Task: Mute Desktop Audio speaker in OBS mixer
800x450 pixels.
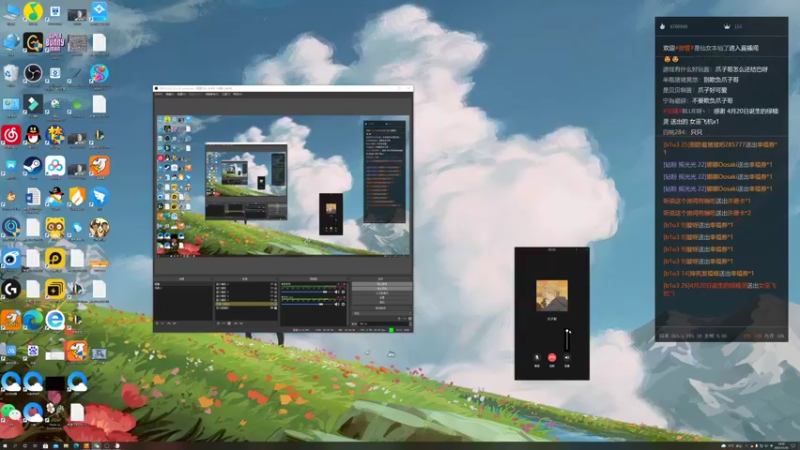Action: click(x=337, y=292)
